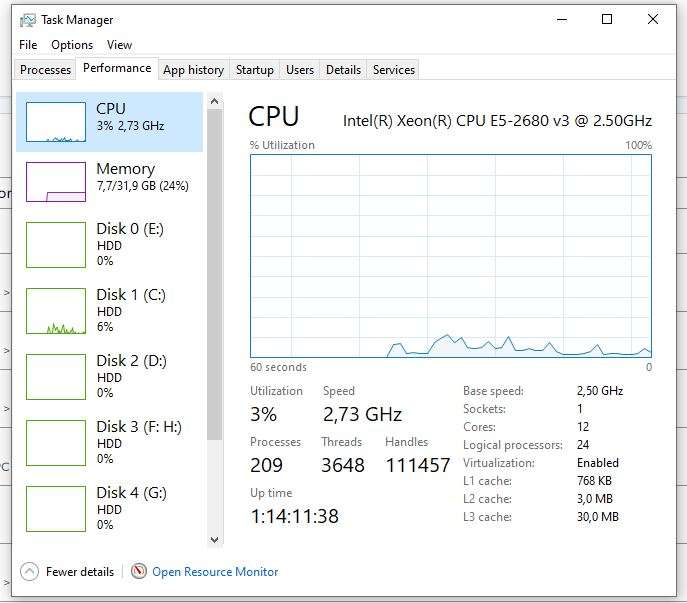Select the CPU mini graph thumbnail

coord(55,121)
